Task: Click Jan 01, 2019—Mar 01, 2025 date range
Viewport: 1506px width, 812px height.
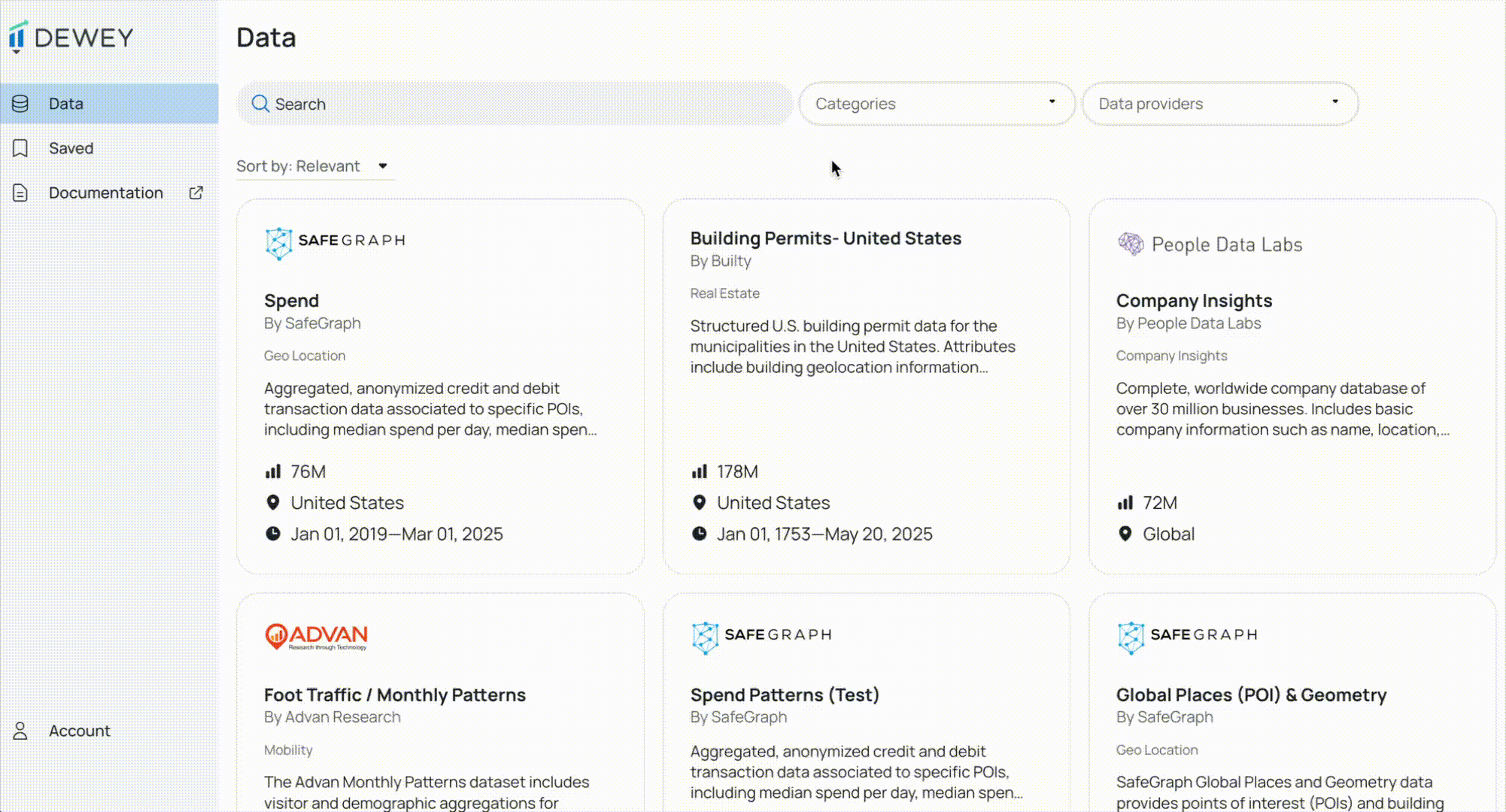Action: tap(397, 534)
